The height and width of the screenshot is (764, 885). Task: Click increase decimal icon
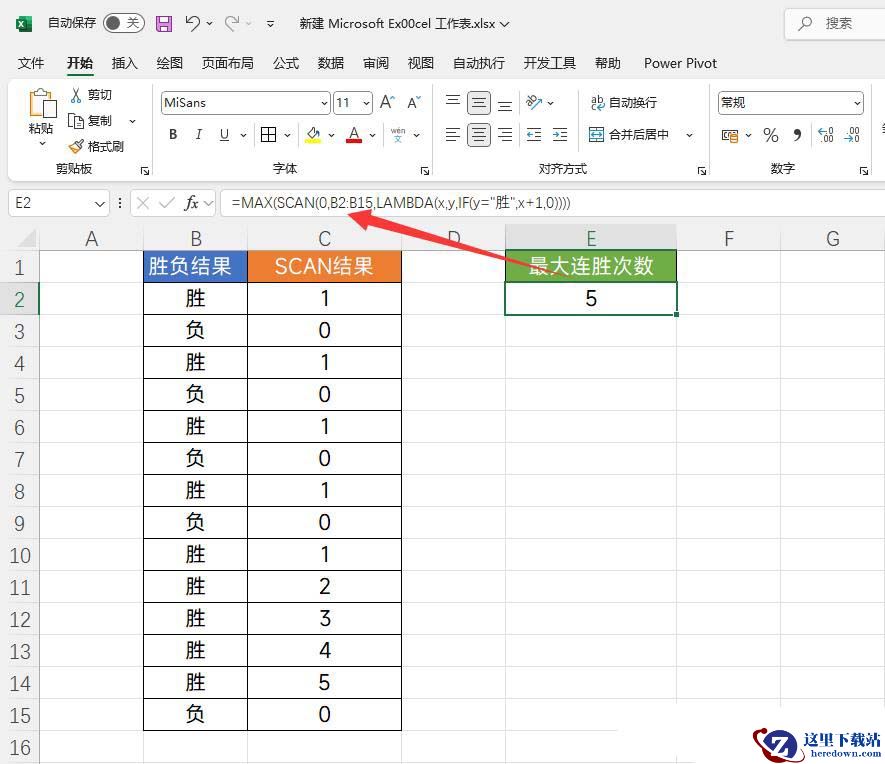tap(825, 135)
